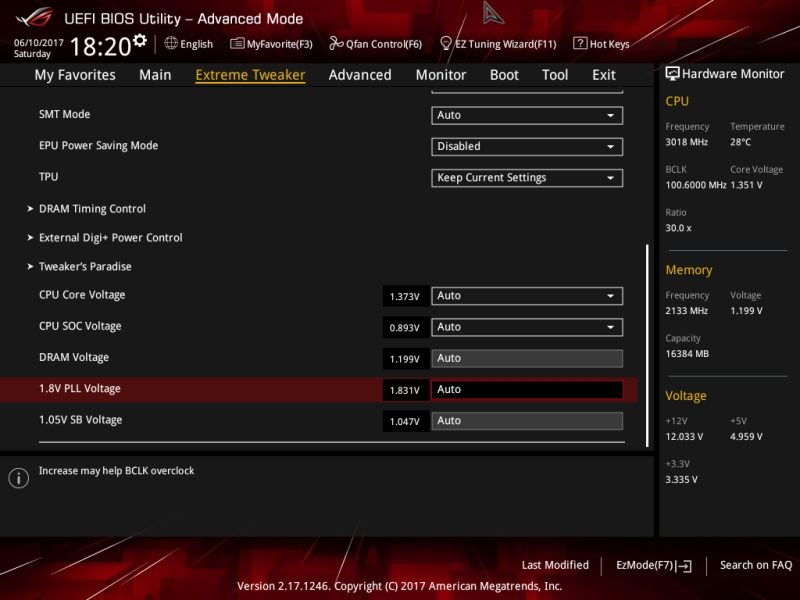Click the TPU label
Screen dimensions: 800x600
[x=48, y=177]
